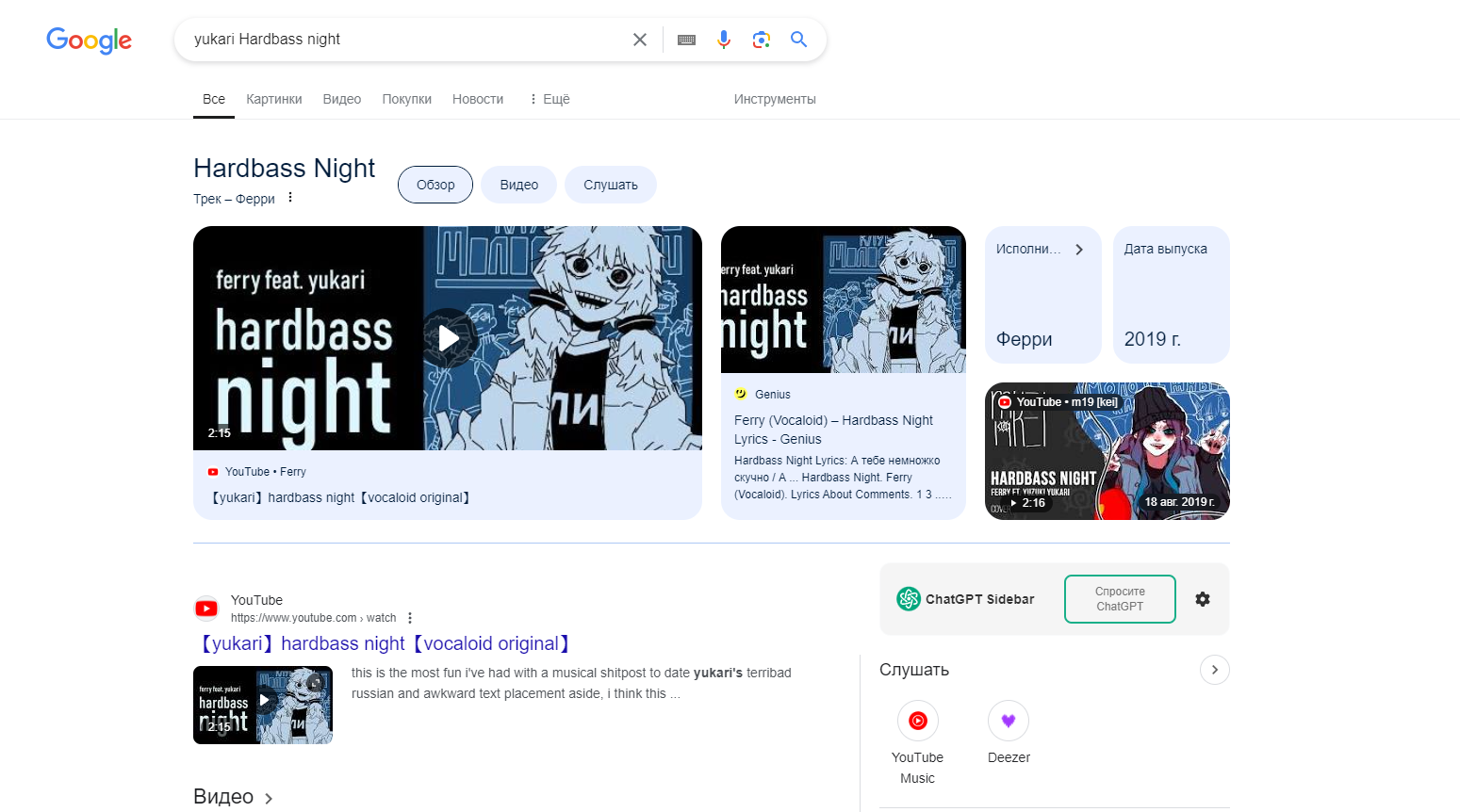This screenshot has width=1460, height=812.
Task: Click the magnifier search button
Action: (x=798, y=40)
